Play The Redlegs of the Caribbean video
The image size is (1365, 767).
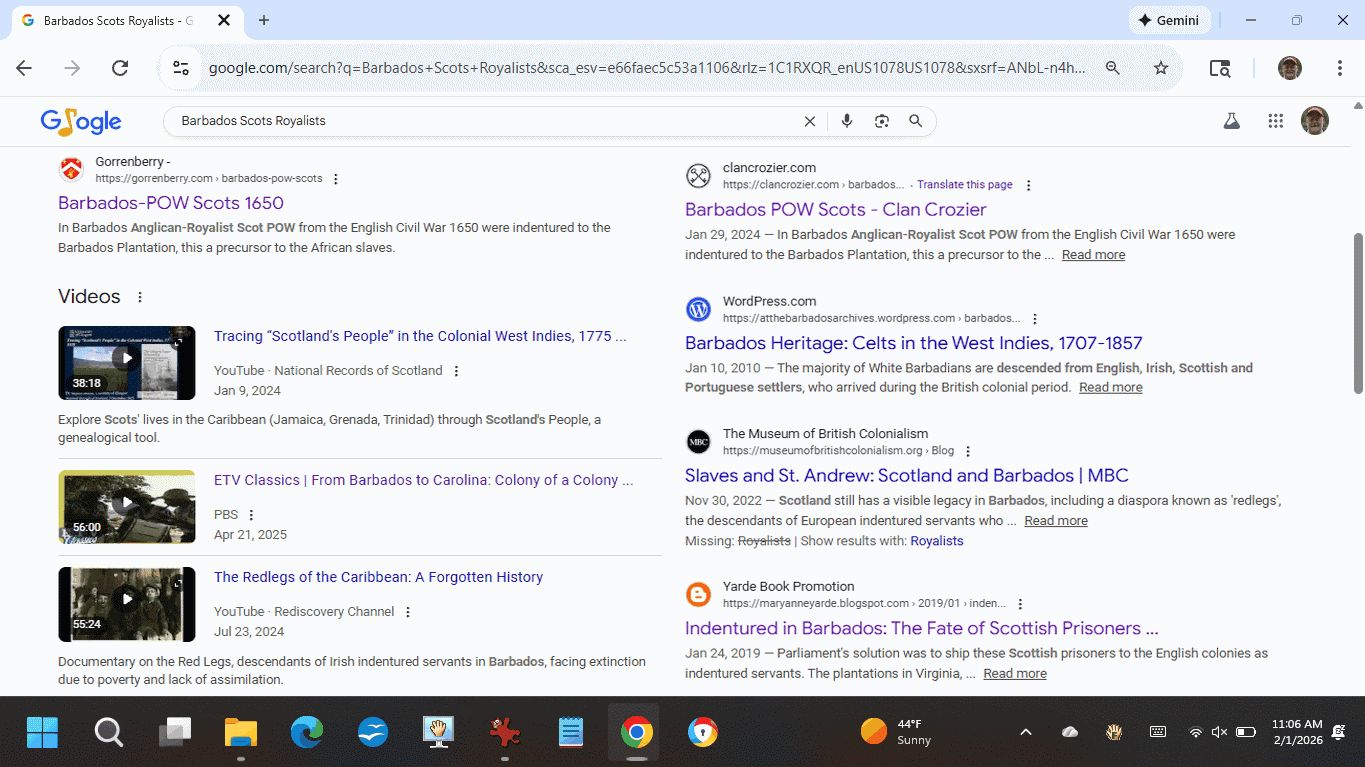[x=127, y=600]
